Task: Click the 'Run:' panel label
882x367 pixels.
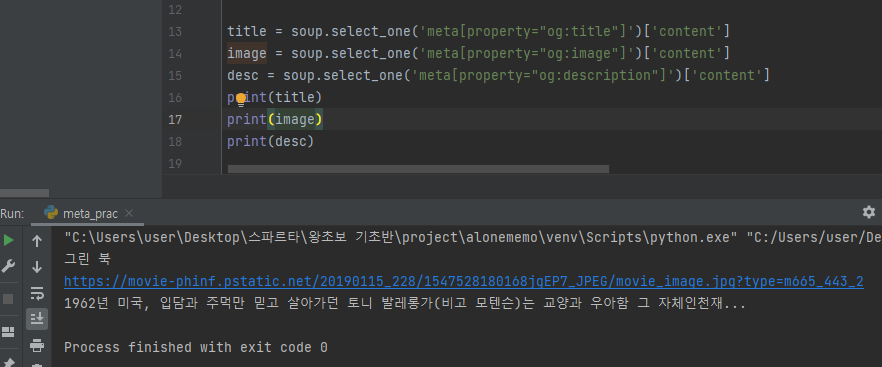Action: point(12,213)
